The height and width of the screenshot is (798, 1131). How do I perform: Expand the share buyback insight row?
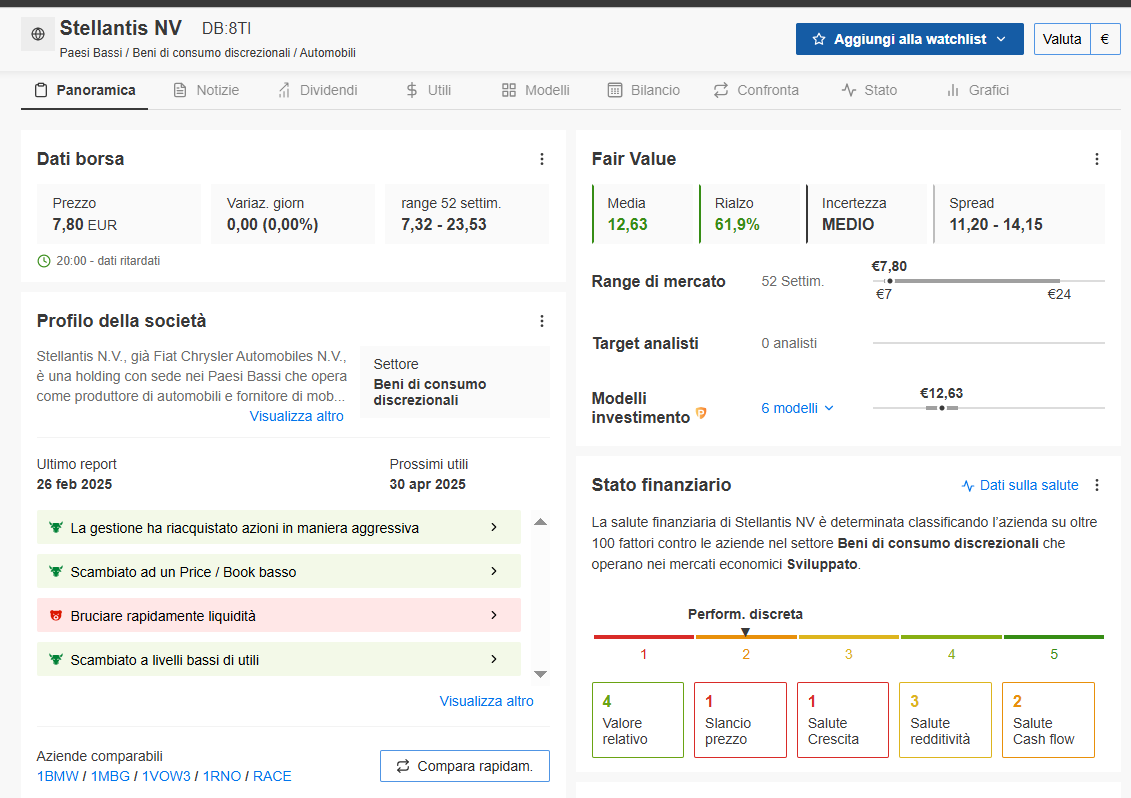278,527
